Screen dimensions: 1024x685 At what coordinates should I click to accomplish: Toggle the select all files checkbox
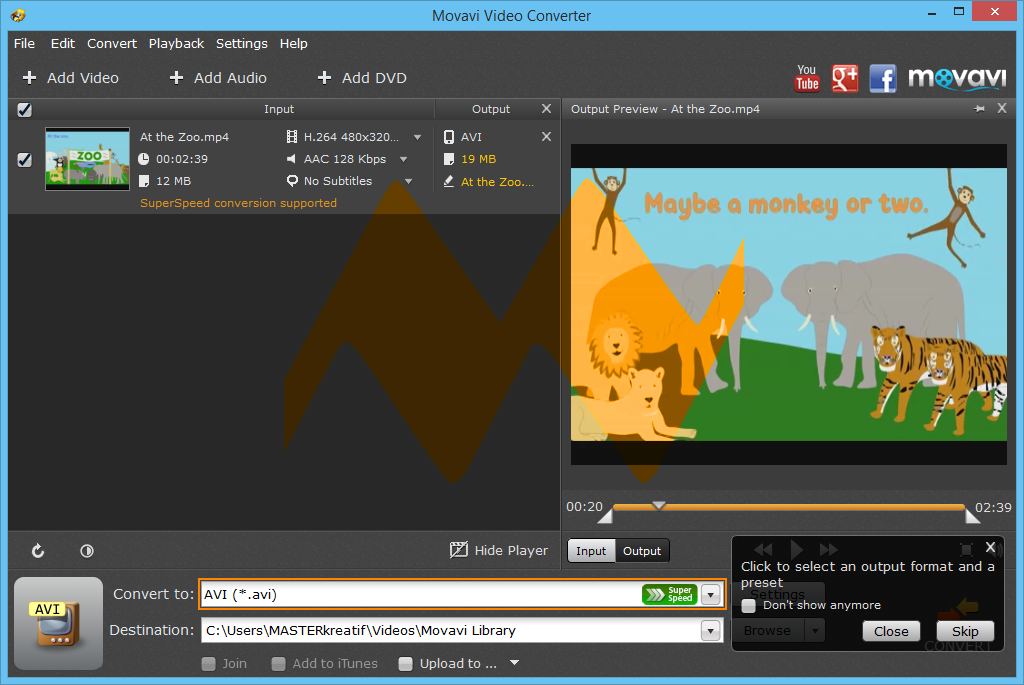coord(24,110)
